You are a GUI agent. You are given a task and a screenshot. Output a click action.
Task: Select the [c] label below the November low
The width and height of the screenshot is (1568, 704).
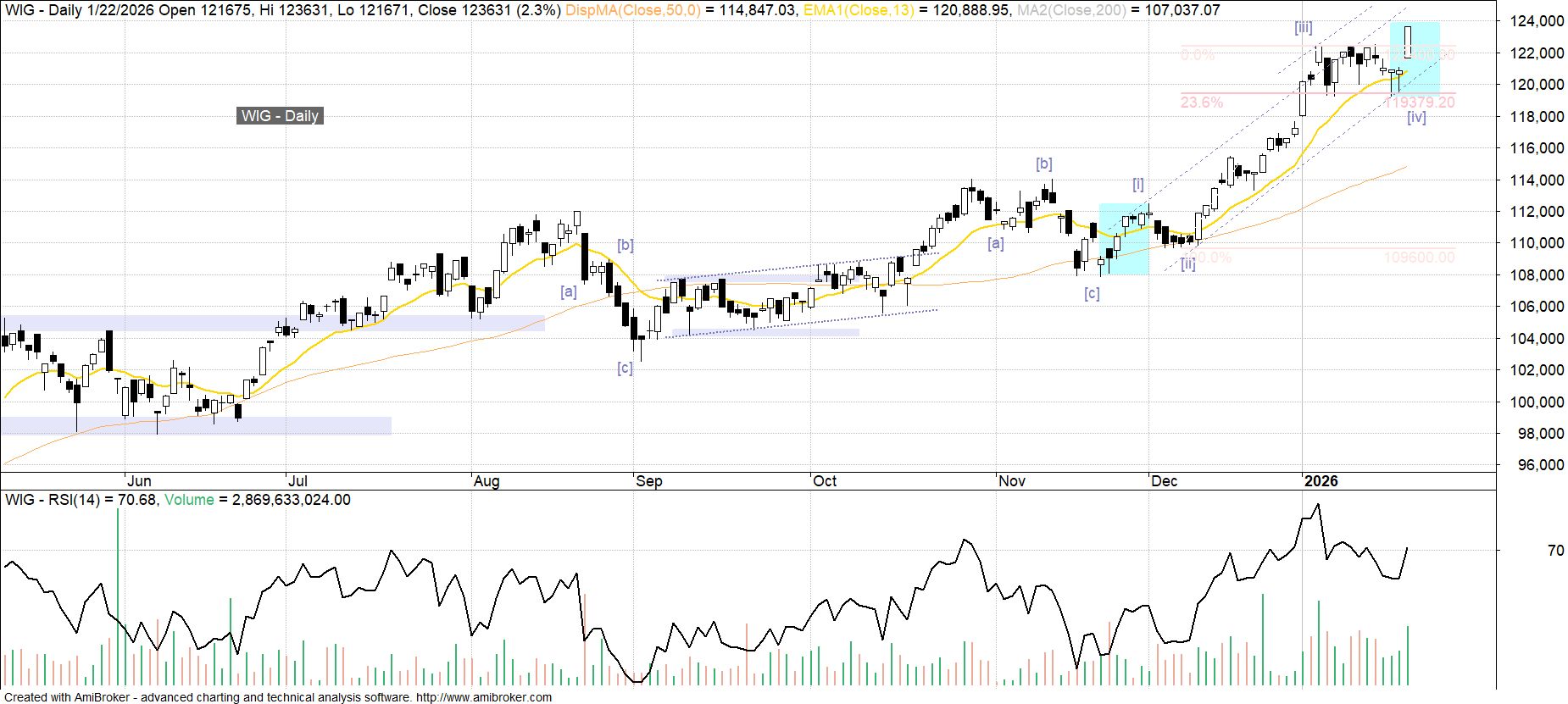[1092, 294]
